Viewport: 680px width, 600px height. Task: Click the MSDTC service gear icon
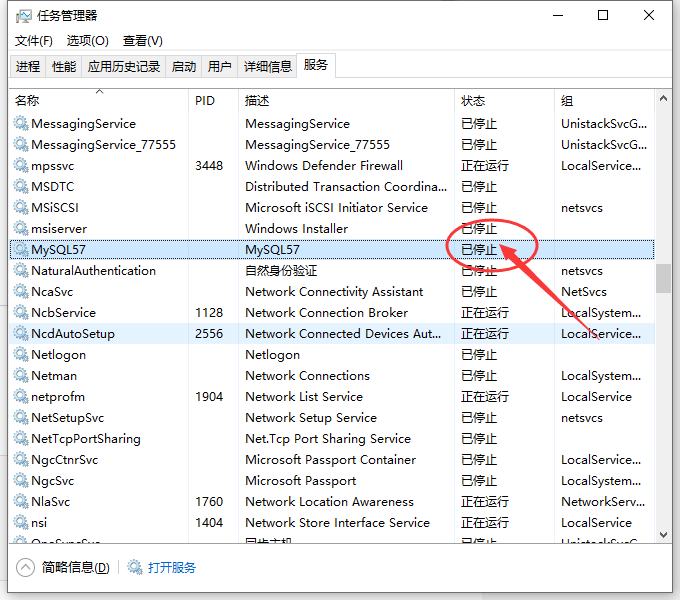click(x=21, y=186)
